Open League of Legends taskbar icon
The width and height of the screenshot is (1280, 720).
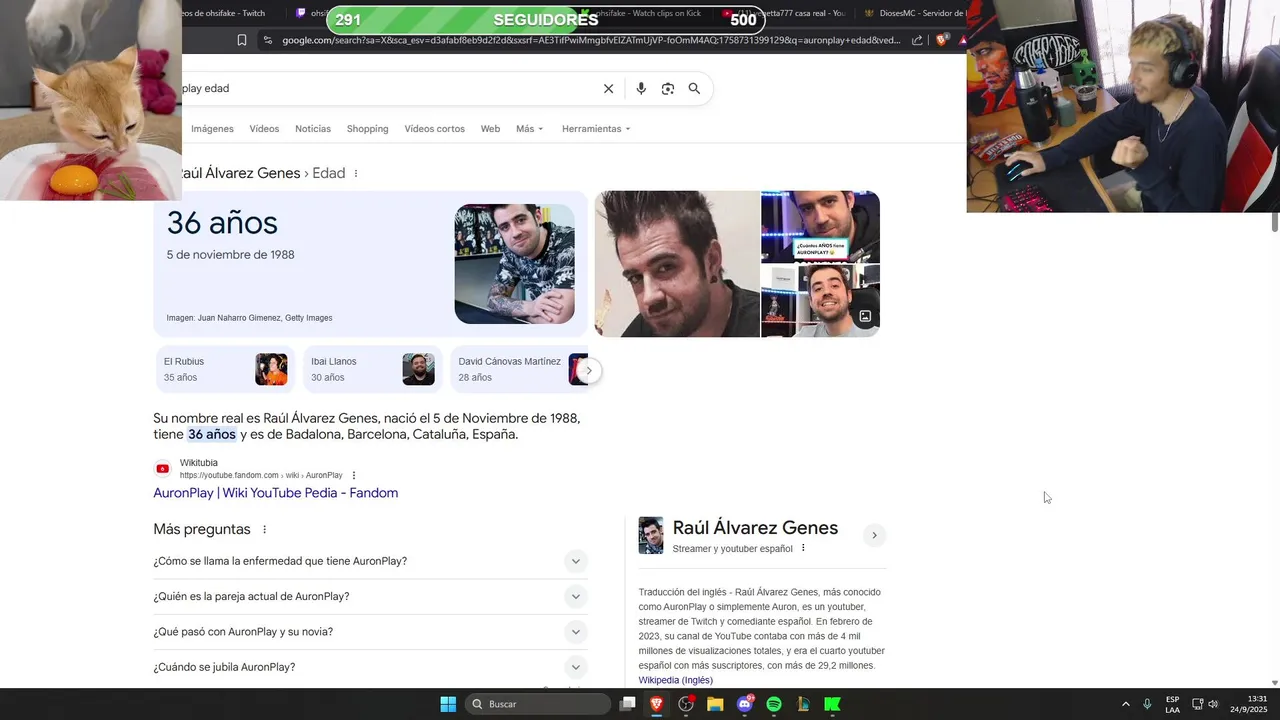[x=803, y=704]
